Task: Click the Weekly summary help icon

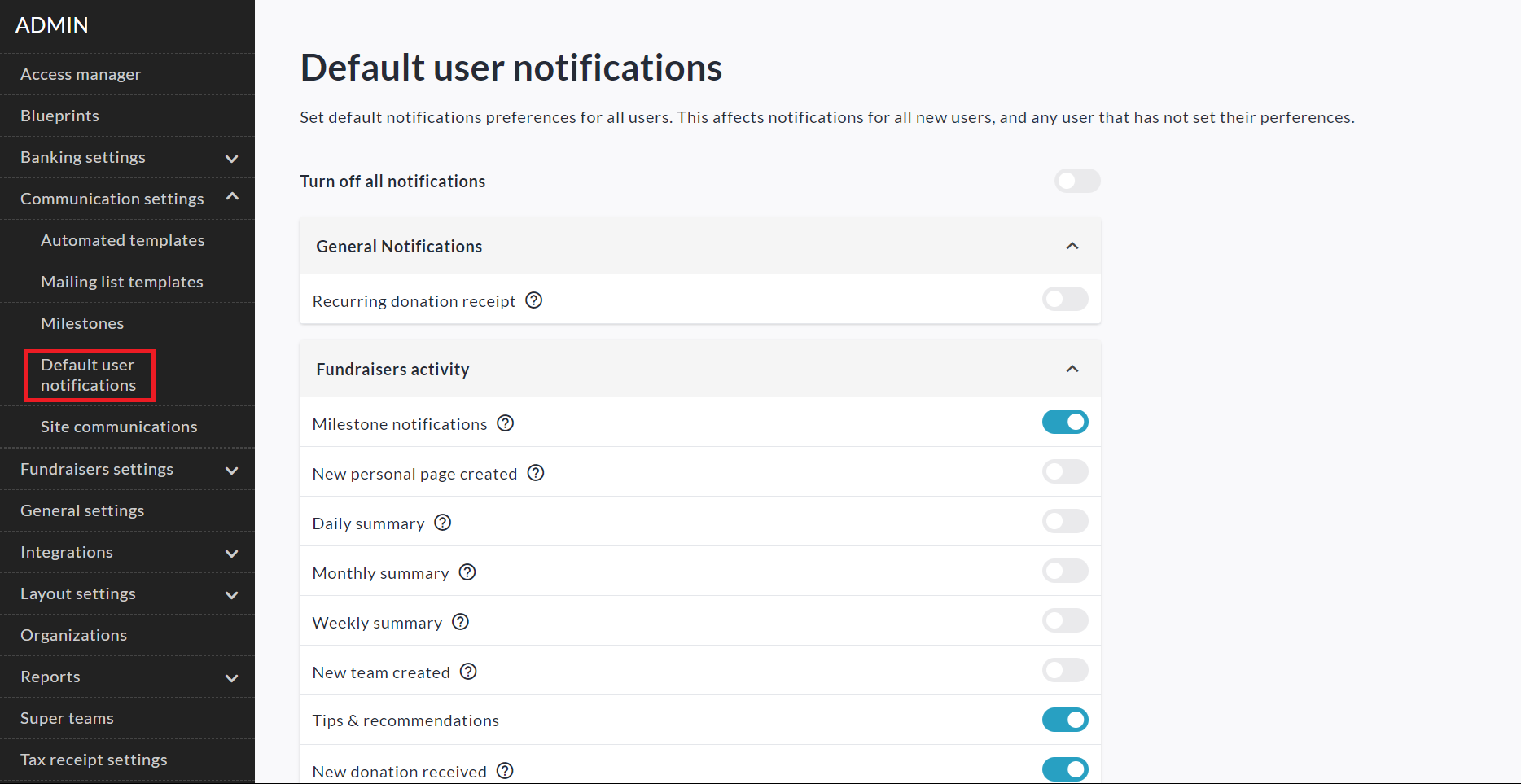Action: [460, 622]
